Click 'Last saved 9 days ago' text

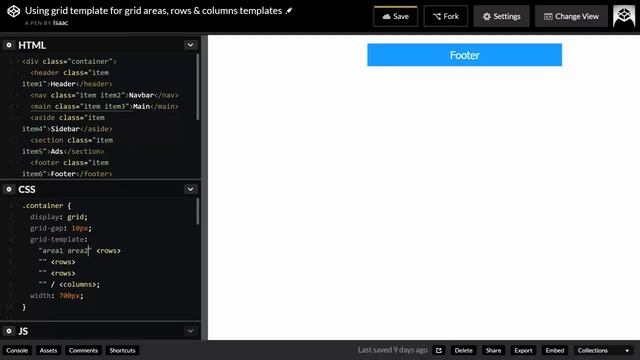(392, 350)
